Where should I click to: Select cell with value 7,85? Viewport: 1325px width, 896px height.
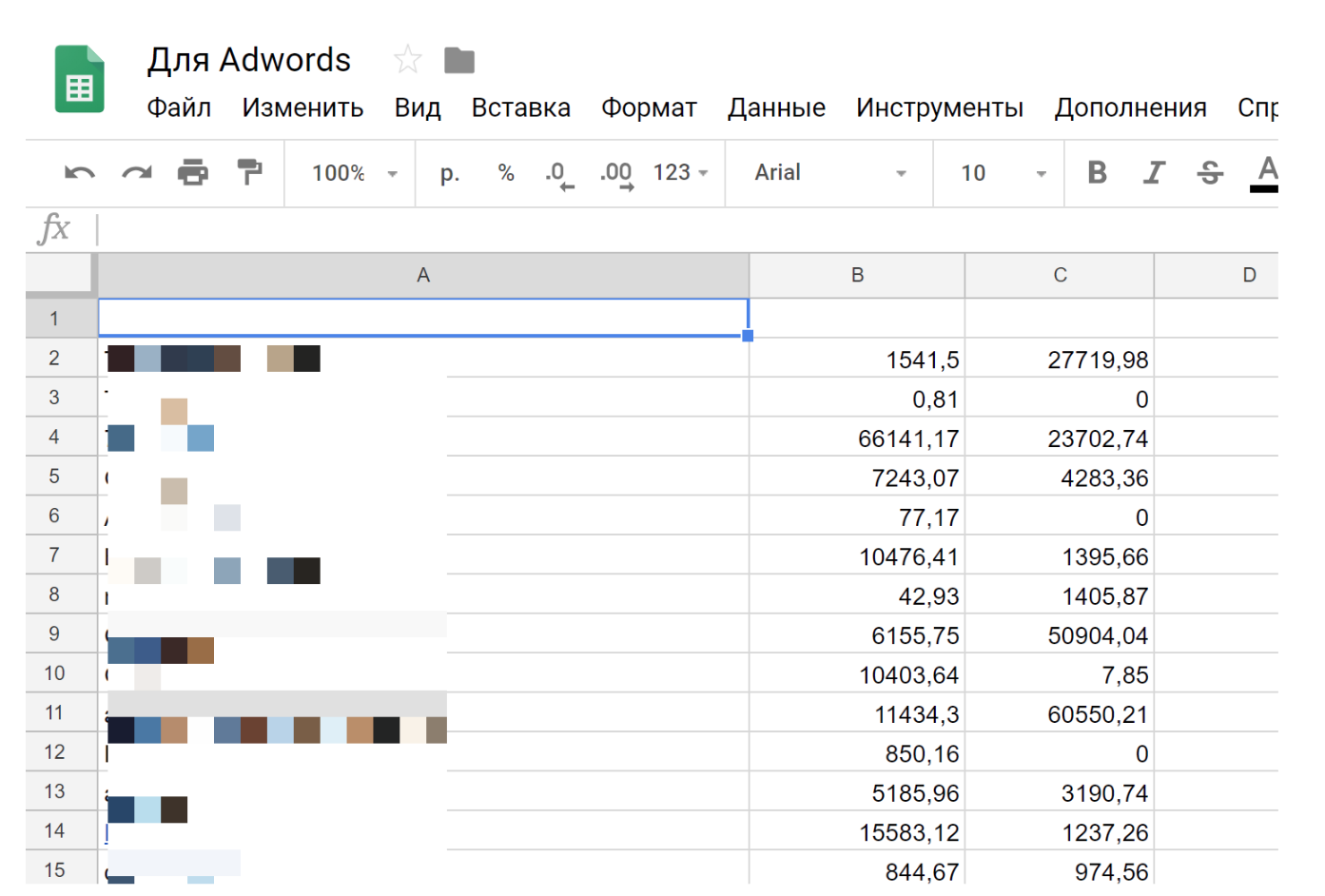coord(1060,673)
